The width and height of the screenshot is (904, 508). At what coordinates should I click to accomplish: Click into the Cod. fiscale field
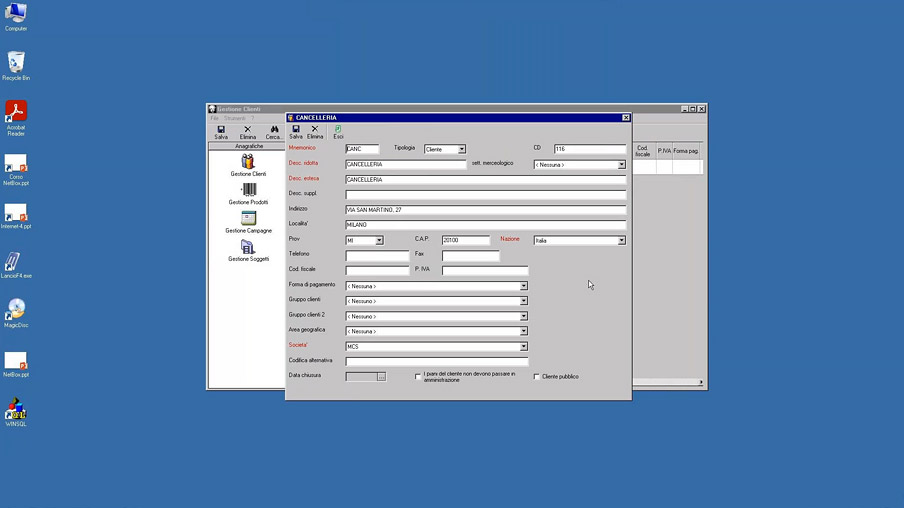click(377, 270)
